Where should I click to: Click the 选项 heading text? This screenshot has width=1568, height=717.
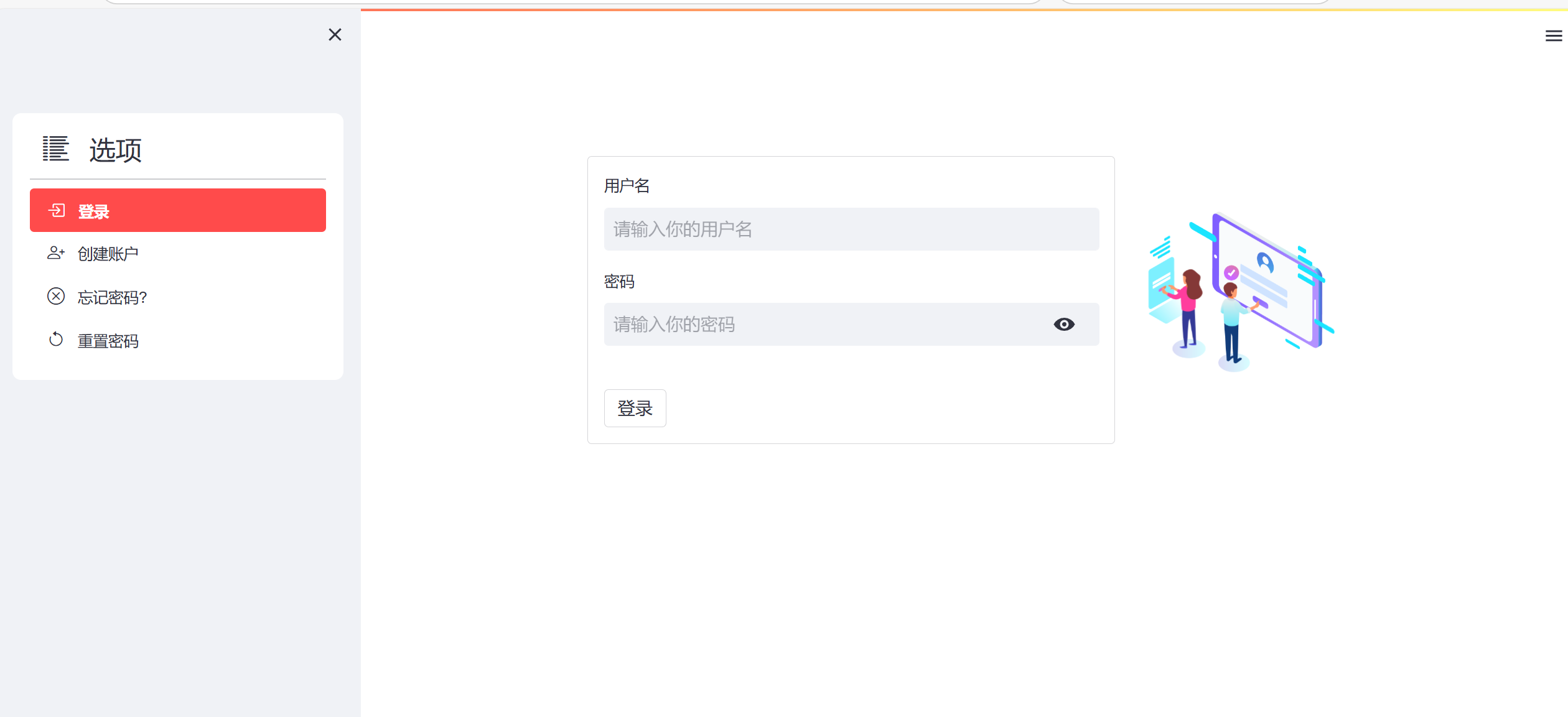tap(116, 150)
